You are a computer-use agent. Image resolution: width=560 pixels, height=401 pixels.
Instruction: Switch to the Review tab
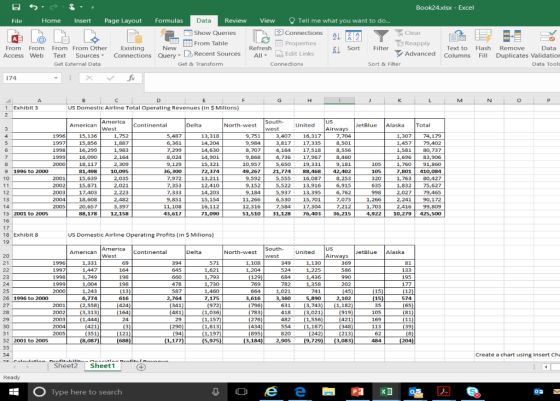click(235, 21)
